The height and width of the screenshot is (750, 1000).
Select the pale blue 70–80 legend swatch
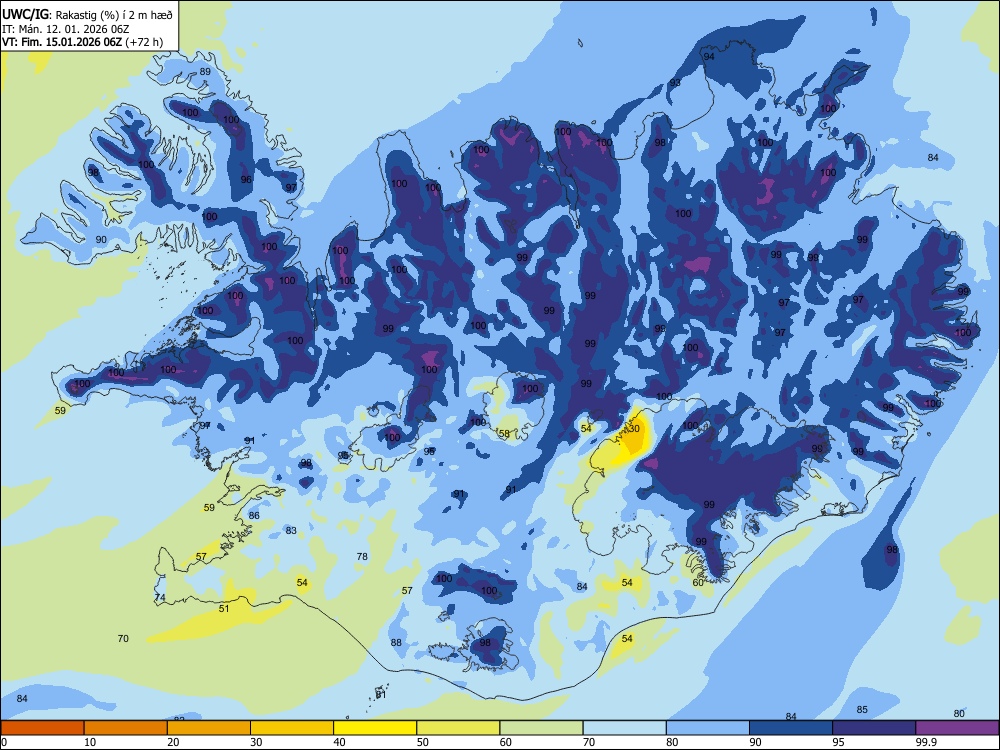(624, 728)
